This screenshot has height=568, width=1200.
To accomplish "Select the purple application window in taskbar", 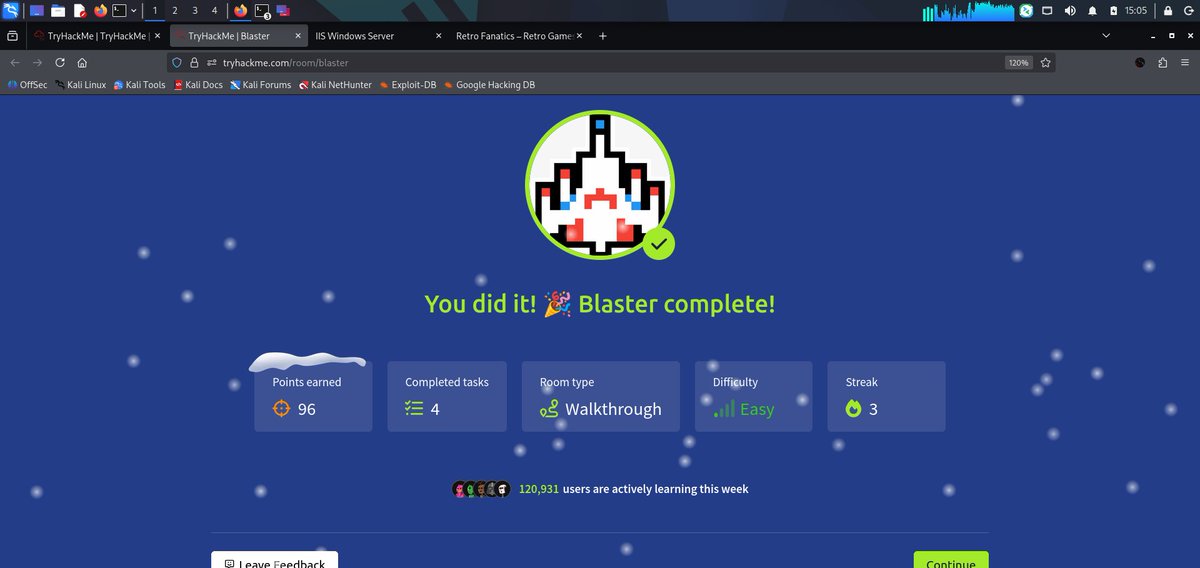I will coord(283,11).
